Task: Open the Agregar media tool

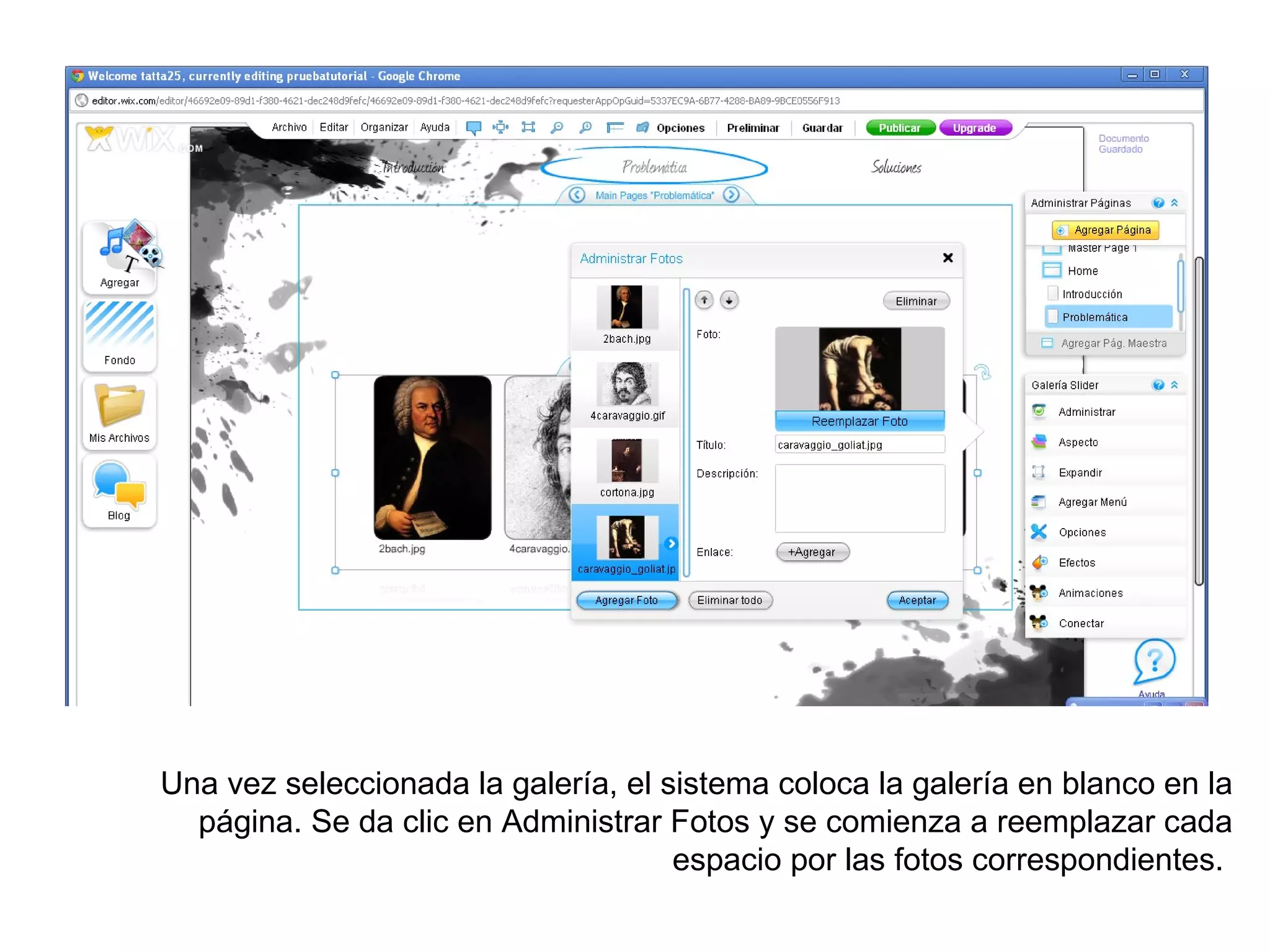Action: pos(120,257)
